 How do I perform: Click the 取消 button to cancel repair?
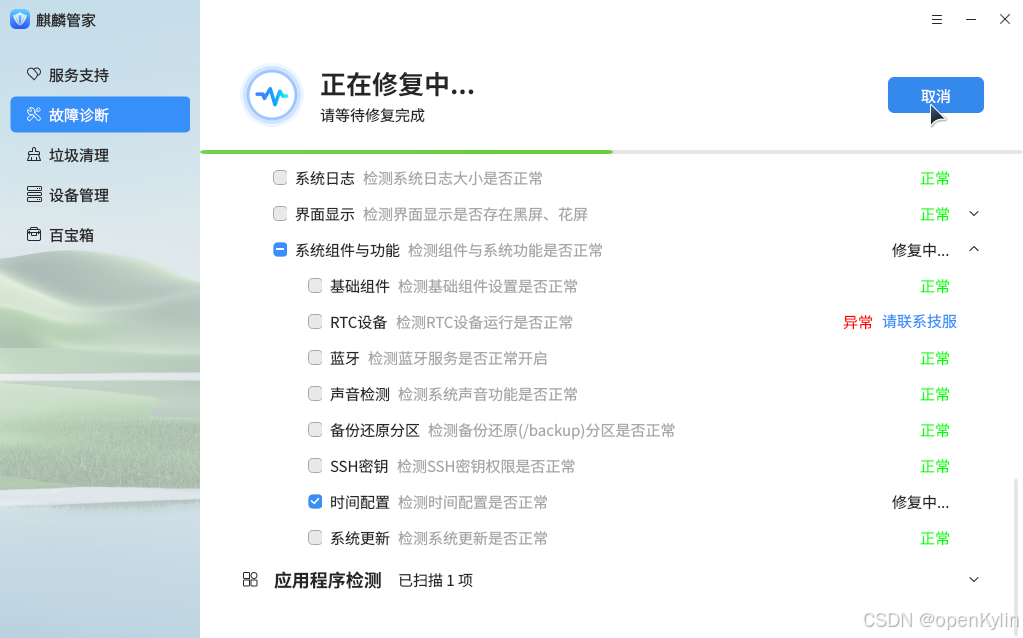936,95
